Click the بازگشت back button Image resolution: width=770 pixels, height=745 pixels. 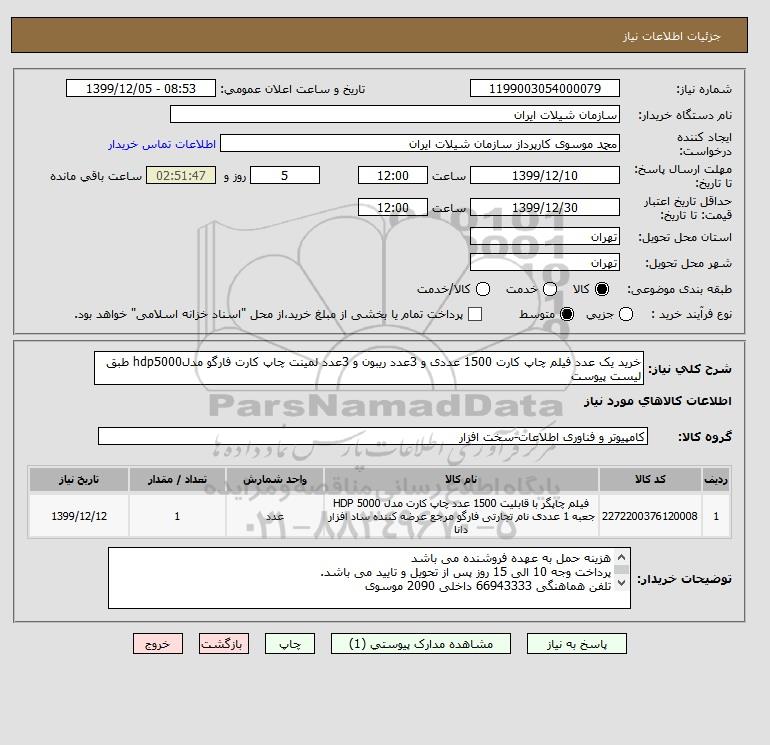(x=224, y=644)
